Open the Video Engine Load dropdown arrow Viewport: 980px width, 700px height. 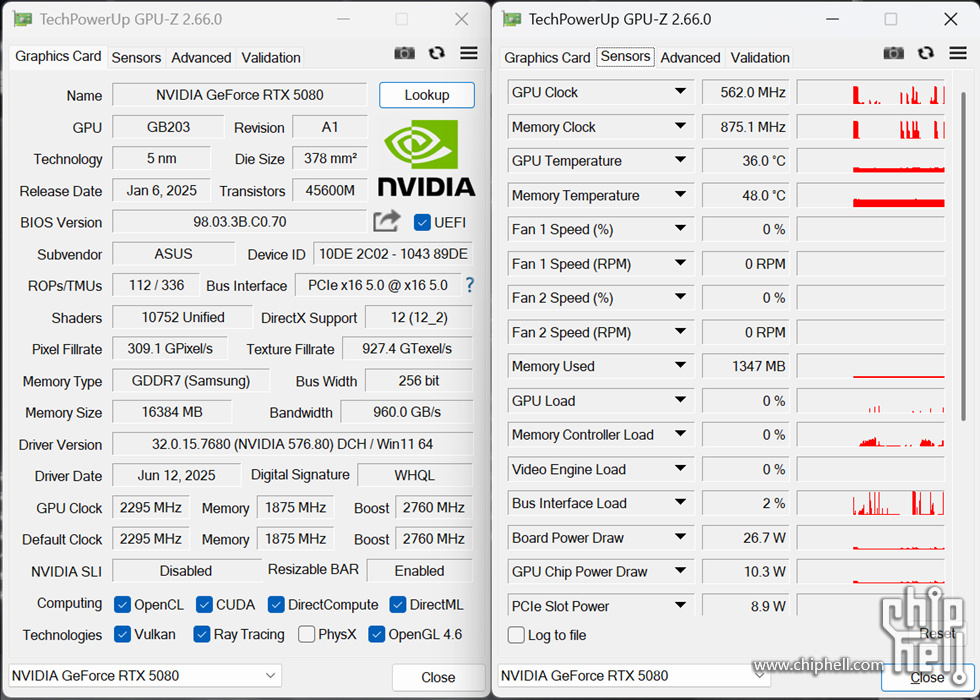pyautogui.click(x=681, y=469)
